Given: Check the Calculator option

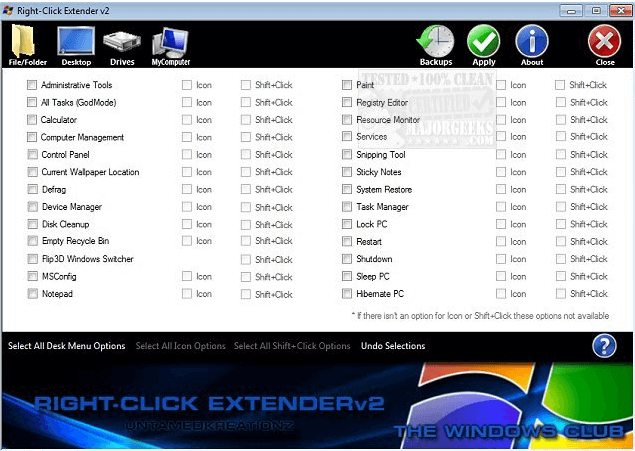Looking at the screenshot, I should pyautogui.click(x=32, y=120).
